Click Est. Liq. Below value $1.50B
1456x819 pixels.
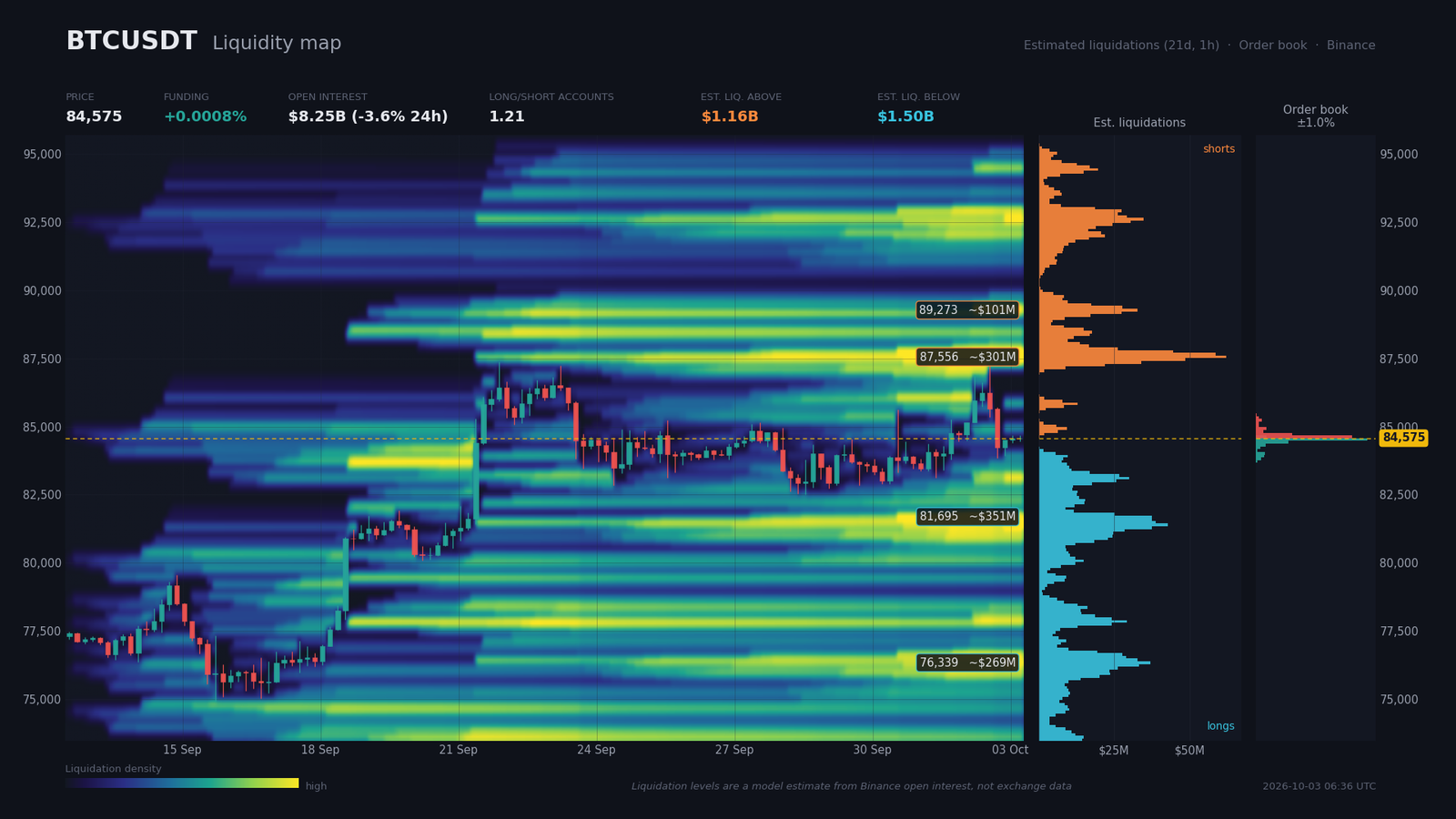click(x=905, y=116)
